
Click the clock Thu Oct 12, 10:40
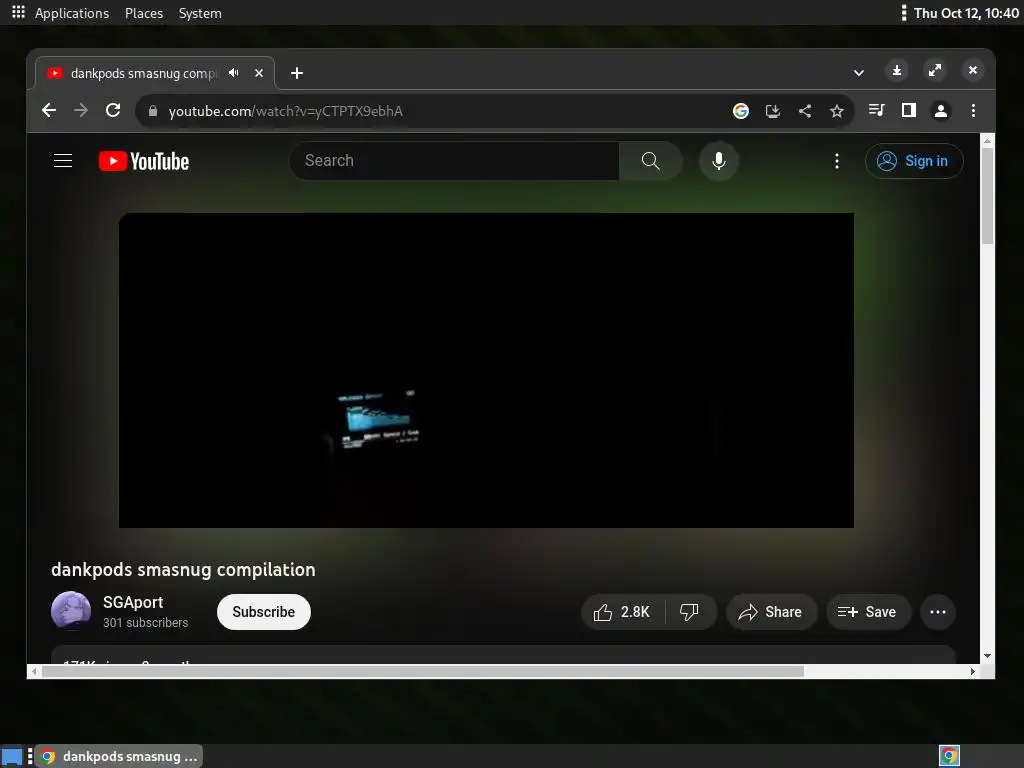pos(966,13)
